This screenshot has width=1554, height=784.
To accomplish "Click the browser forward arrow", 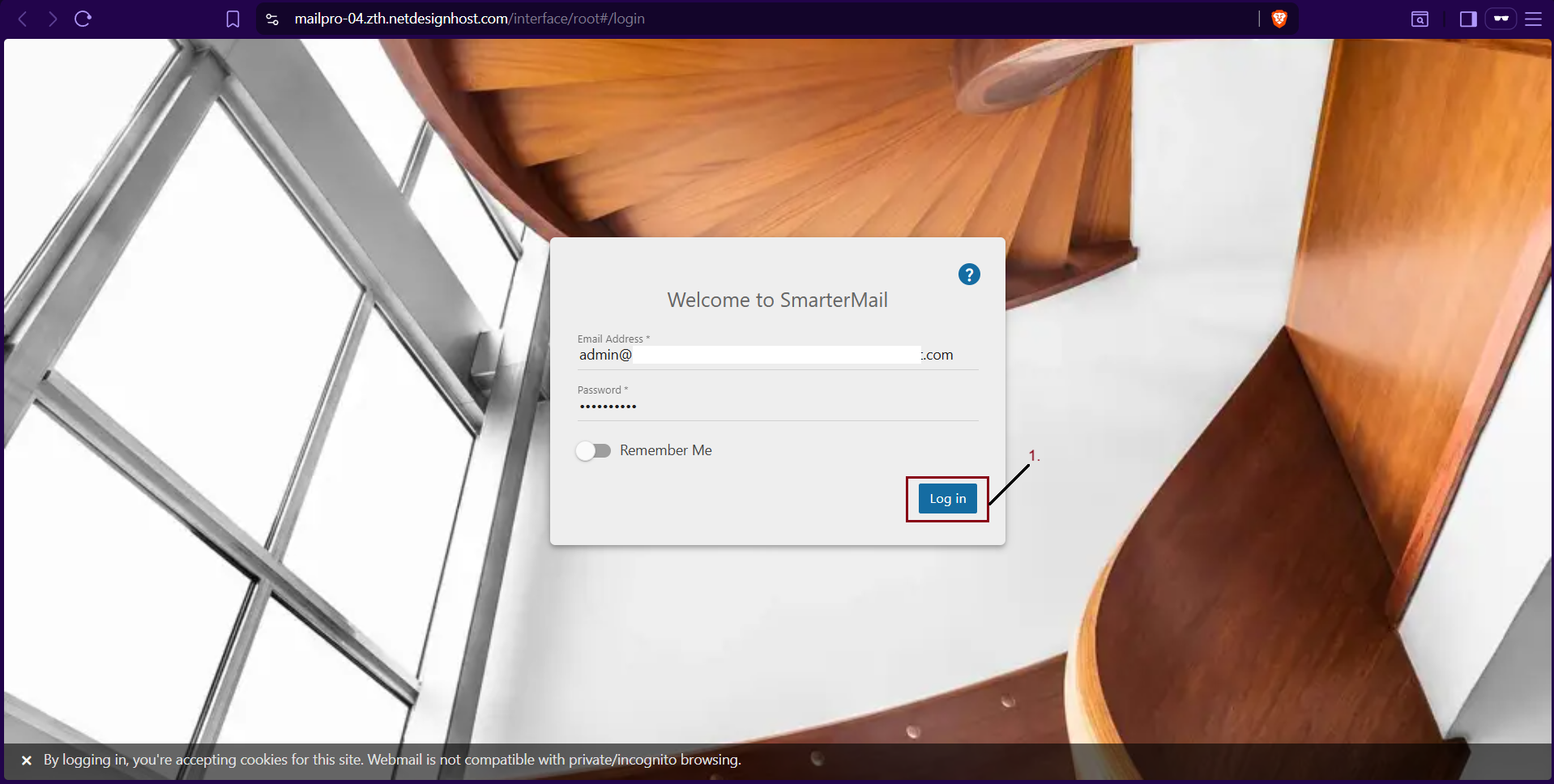I will pos(53,19).
